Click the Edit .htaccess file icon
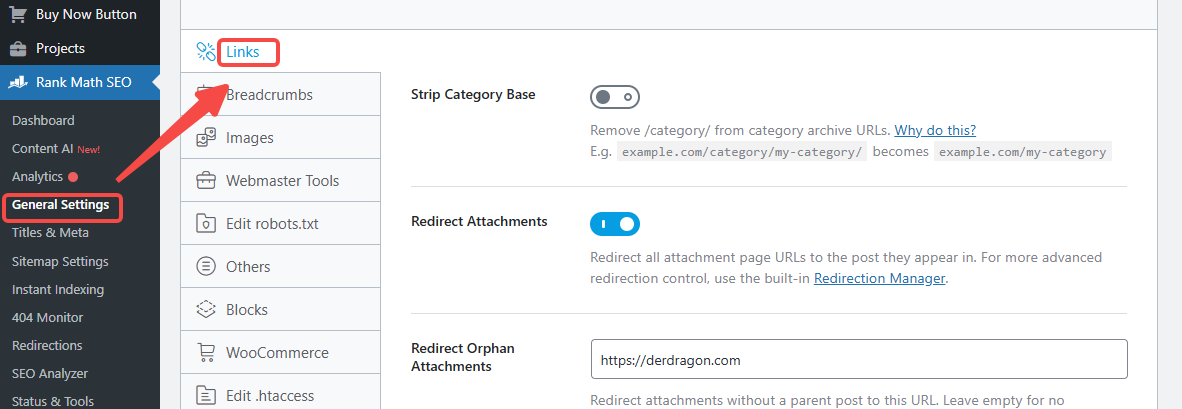Viewport: 1182px width, 409px height. [206, 395]
